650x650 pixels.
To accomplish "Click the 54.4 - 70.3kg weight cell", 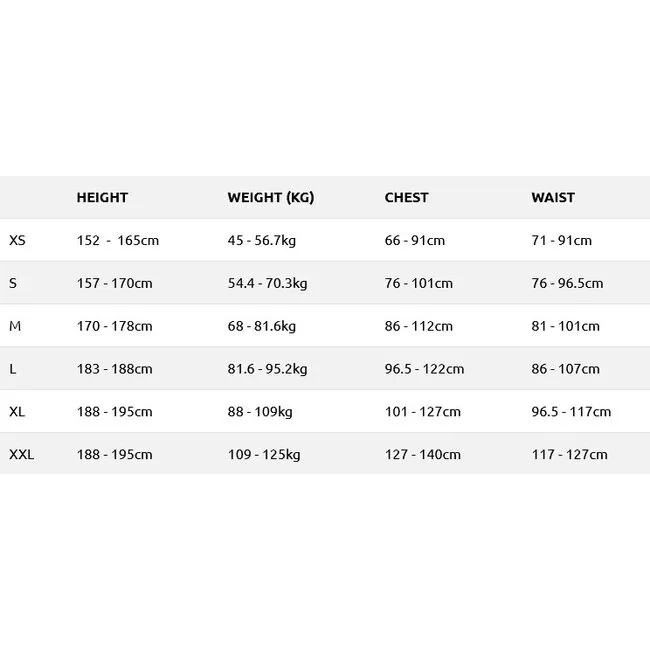I will [x=267, y=284].
